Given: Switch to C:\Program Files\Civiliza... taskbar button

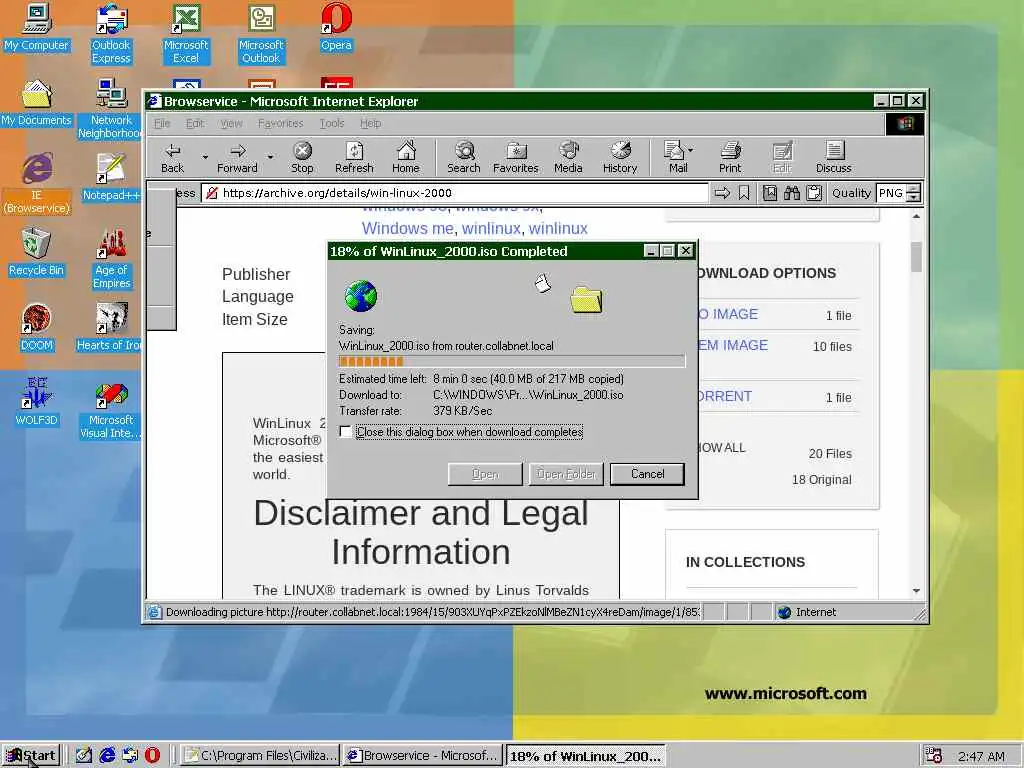Looking at the screenshot, I should [260, 756].
